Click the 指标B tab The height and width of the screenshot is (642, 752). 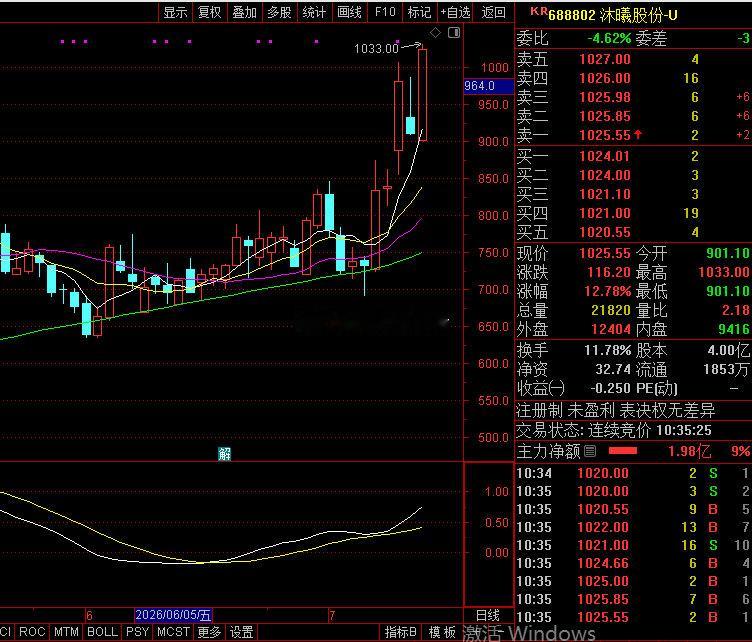pyautogui.click(x=400, y=632)
